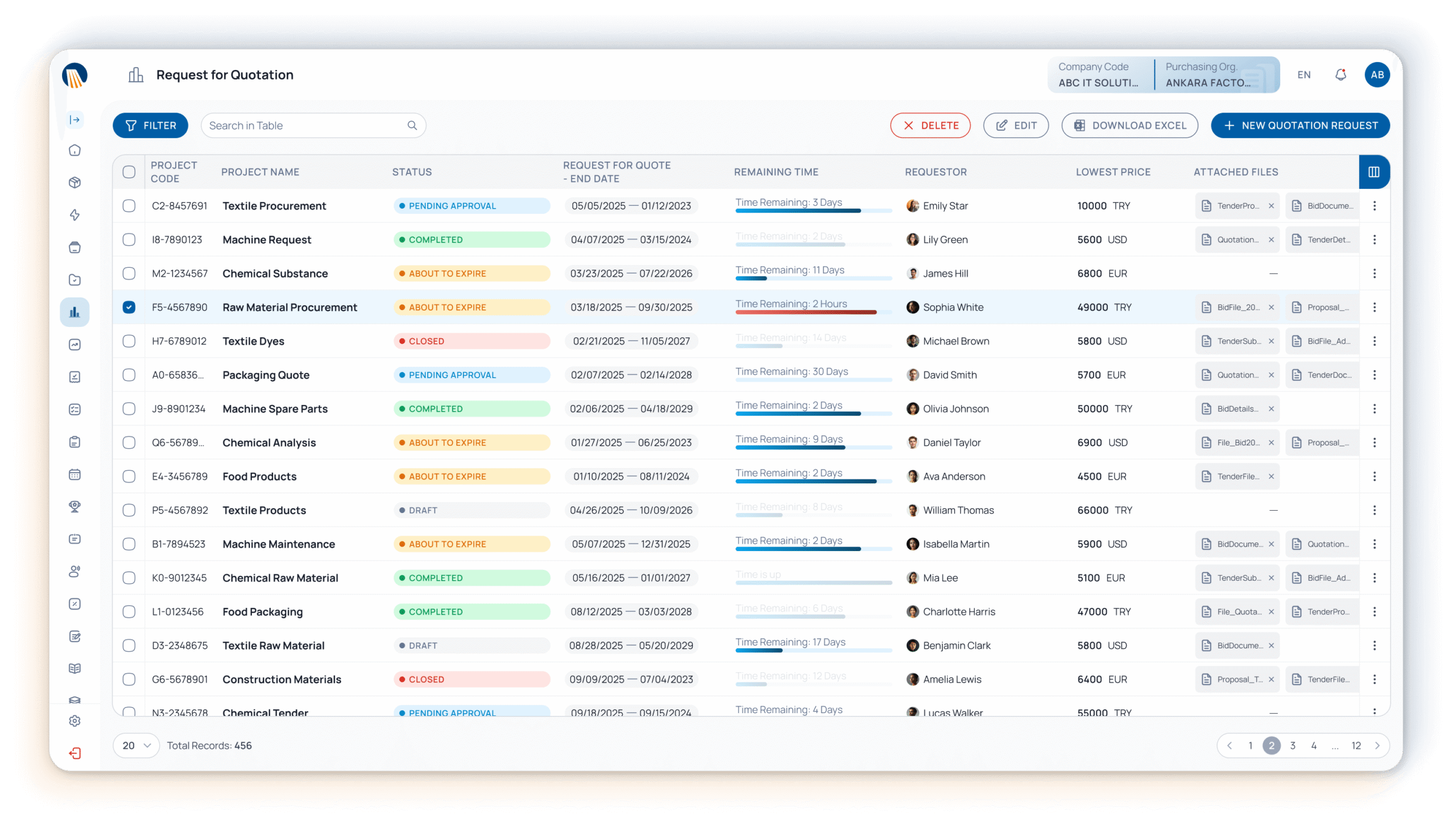Go to page 3 in pagination

point(1293,745)
